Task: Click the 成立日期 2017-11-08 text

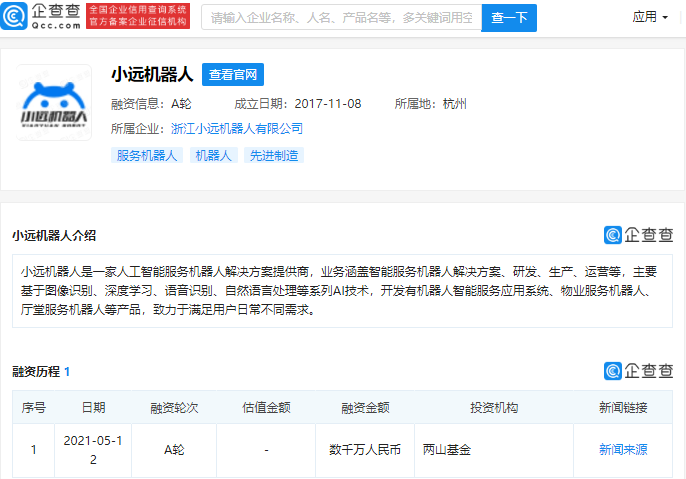Action: pyautogui.click(x=298, y=104)
